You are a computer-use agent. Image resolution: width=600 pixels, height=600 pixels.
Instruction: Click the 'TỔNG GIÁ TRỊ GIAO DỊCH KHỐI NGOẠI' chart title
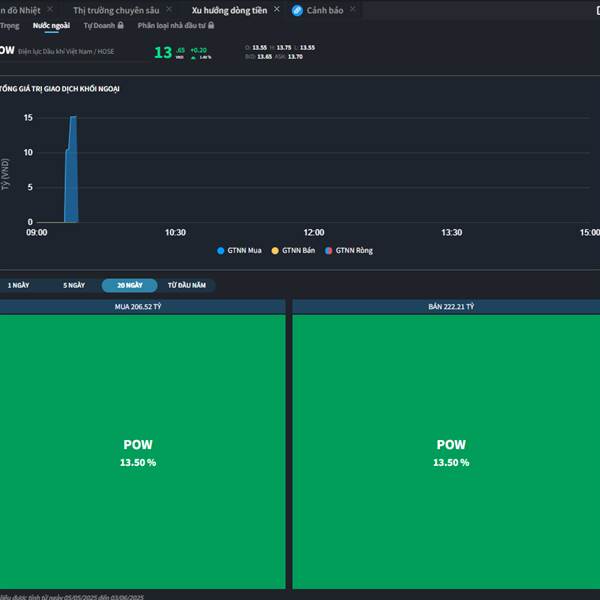[x=60, y=89]
